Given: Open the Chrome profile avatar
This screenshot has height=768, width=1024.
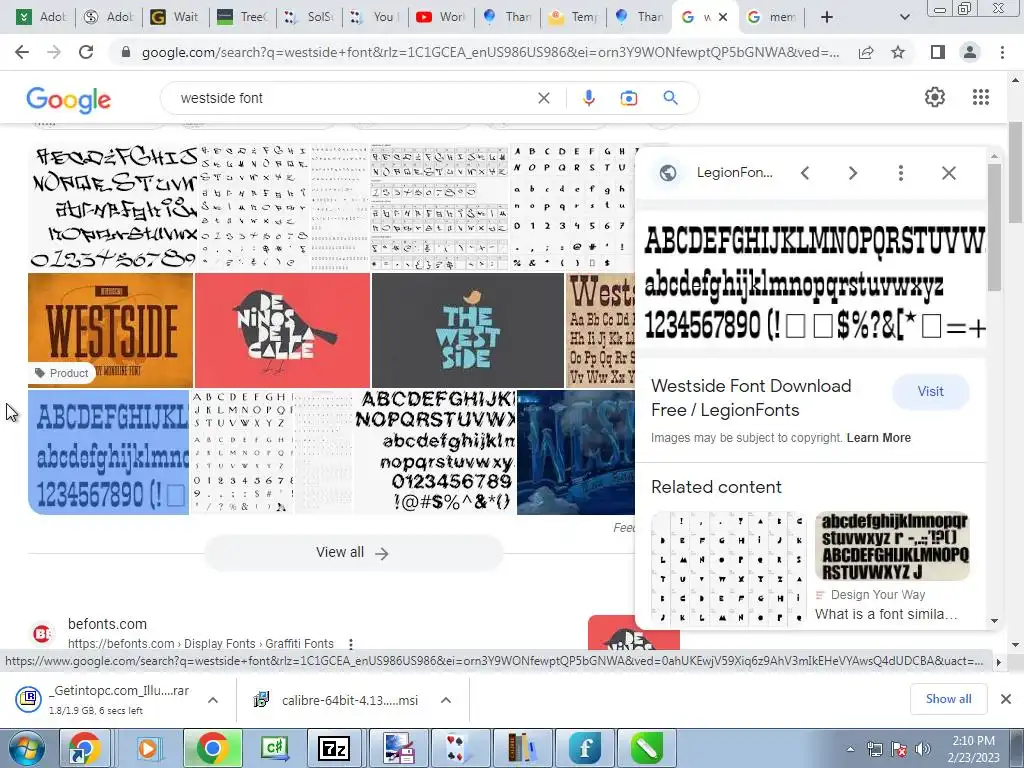Looking at the screenshot, I should tap(970, 52).
